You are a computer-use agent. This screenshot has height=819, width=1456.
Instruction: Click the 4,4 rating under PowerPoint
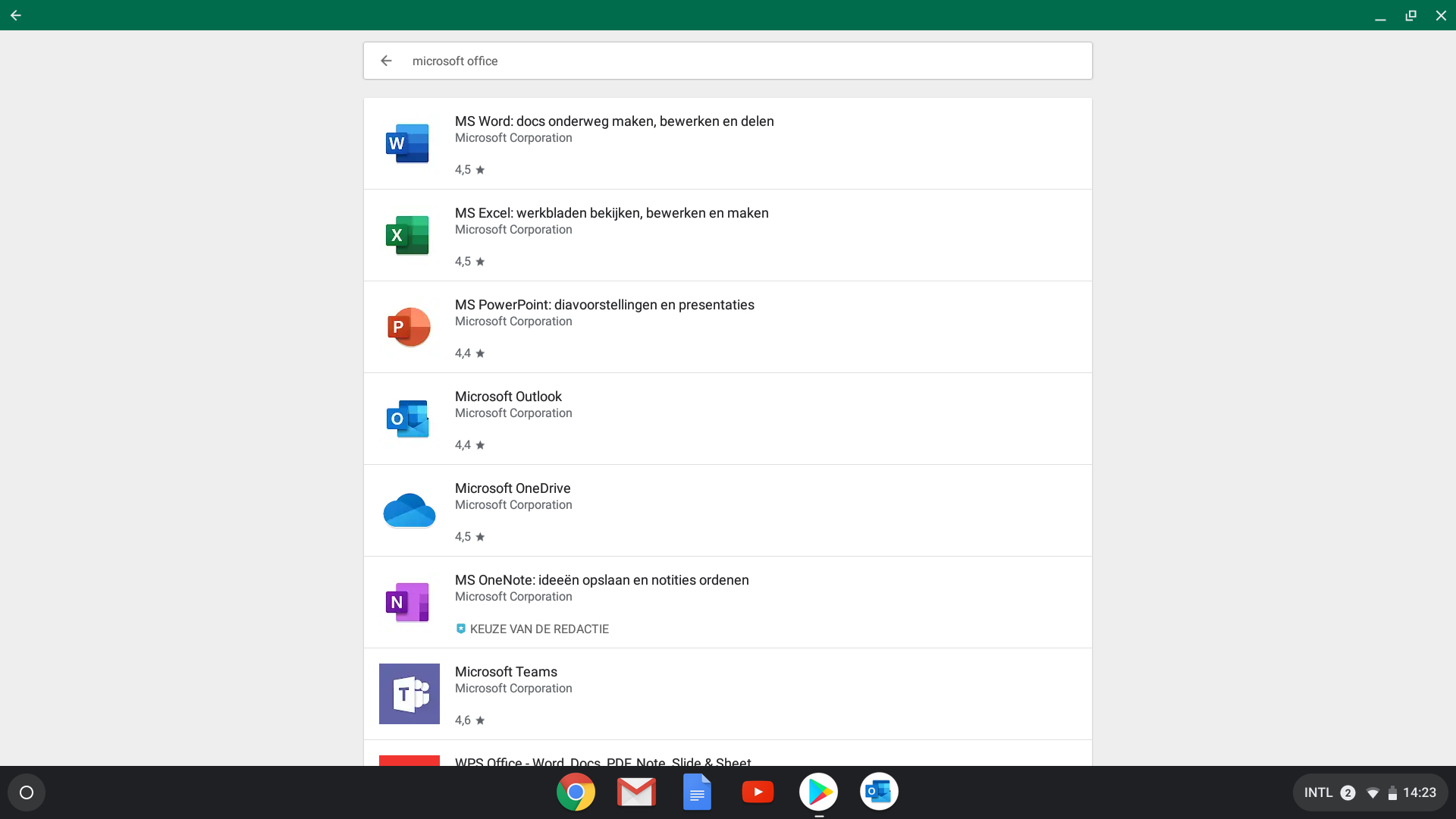click(463, 353)
